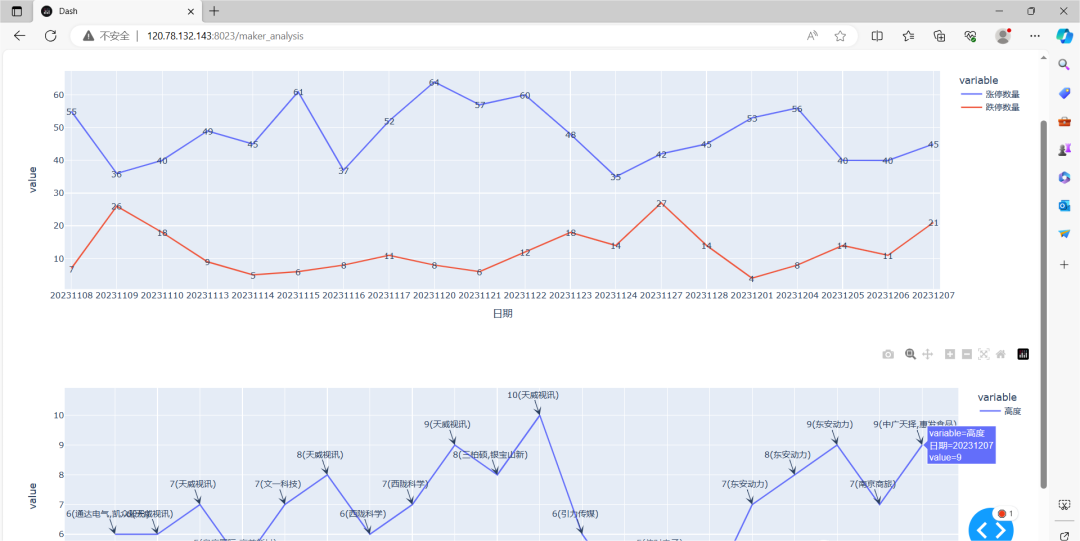1080x541 pixels.
Task: Open Edge sidebar Search
Action: click(x=1064, y=63)
